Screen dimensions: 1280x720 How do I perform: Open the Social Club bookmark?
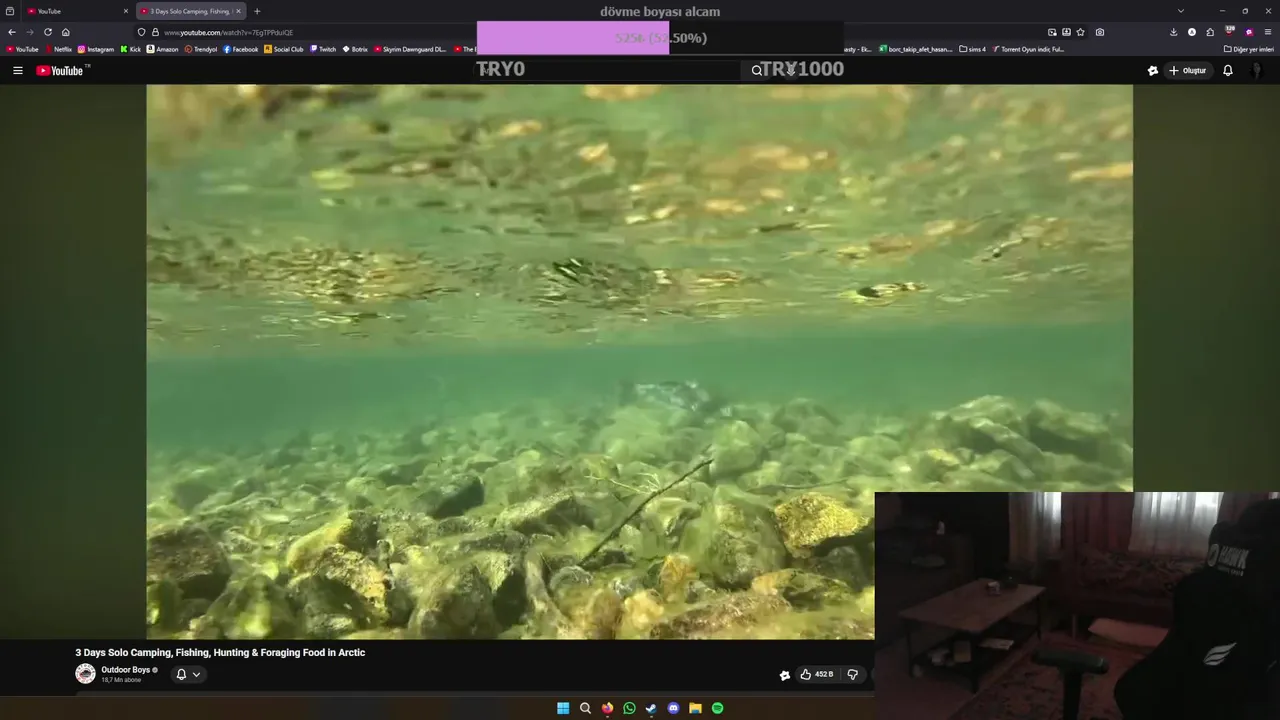284,49
